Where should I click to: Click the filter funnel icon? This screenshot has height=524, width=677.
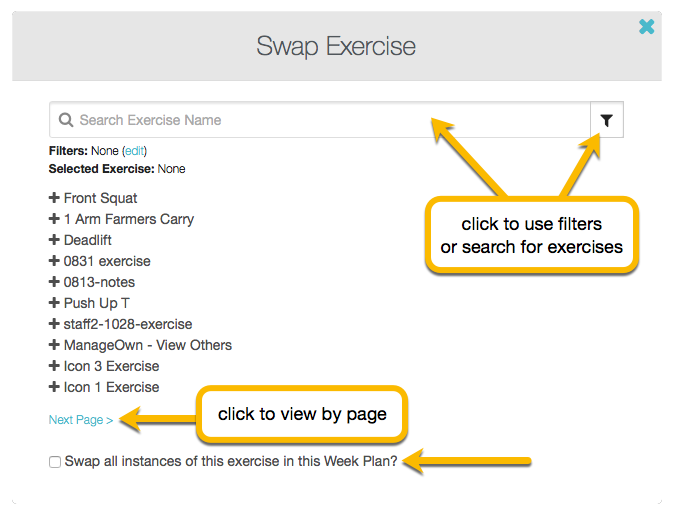pos(606,120)
